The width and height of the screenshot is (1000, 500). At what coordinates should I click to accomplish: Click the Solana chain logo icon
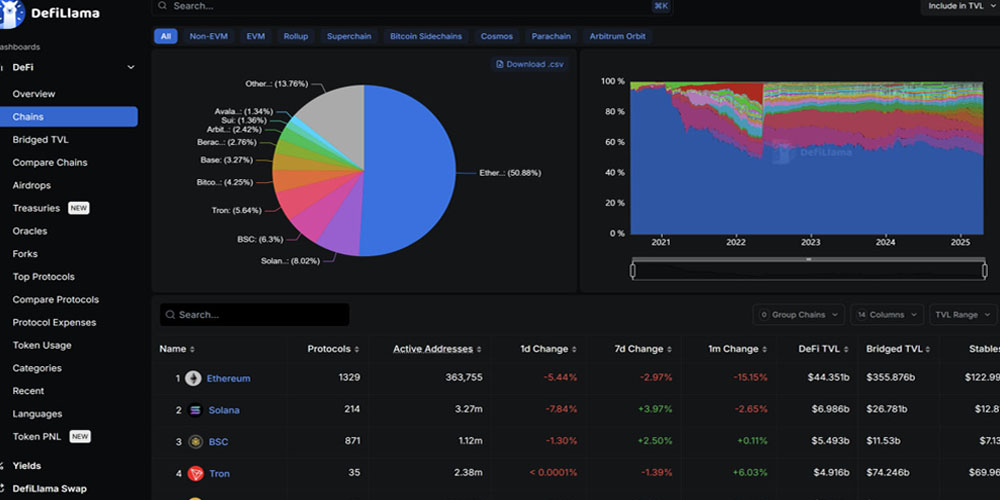coord(193,410)
